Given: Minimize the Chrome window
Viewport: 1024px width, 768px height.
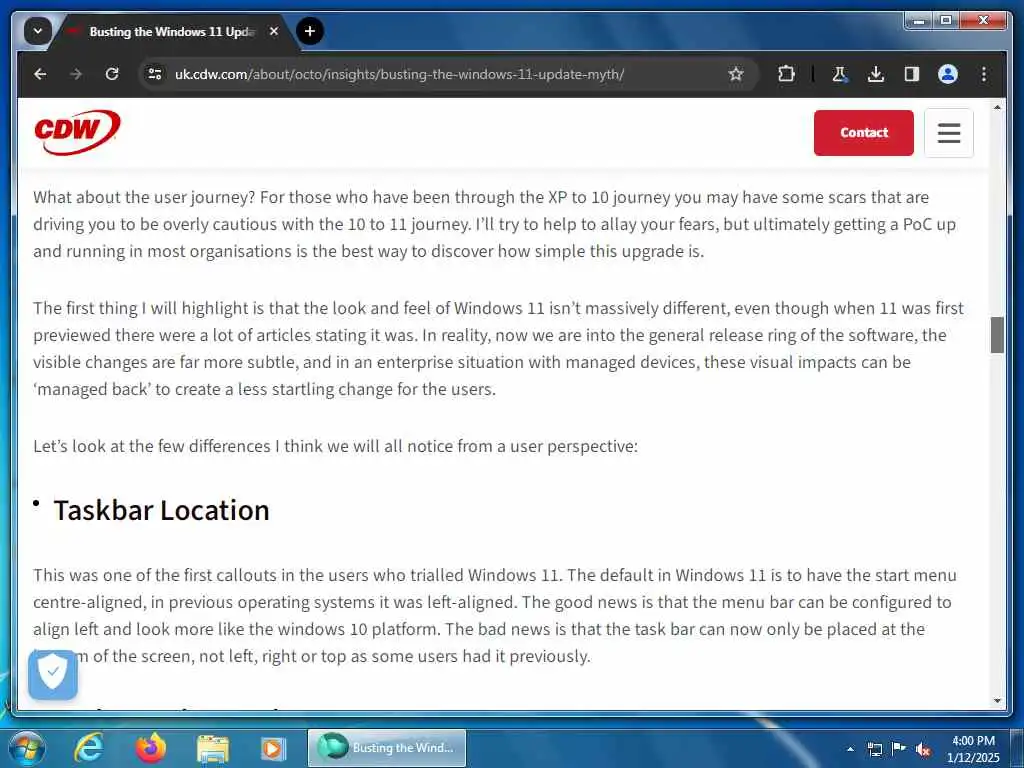Looking at the screenshot, I should [x=919, y=21].
